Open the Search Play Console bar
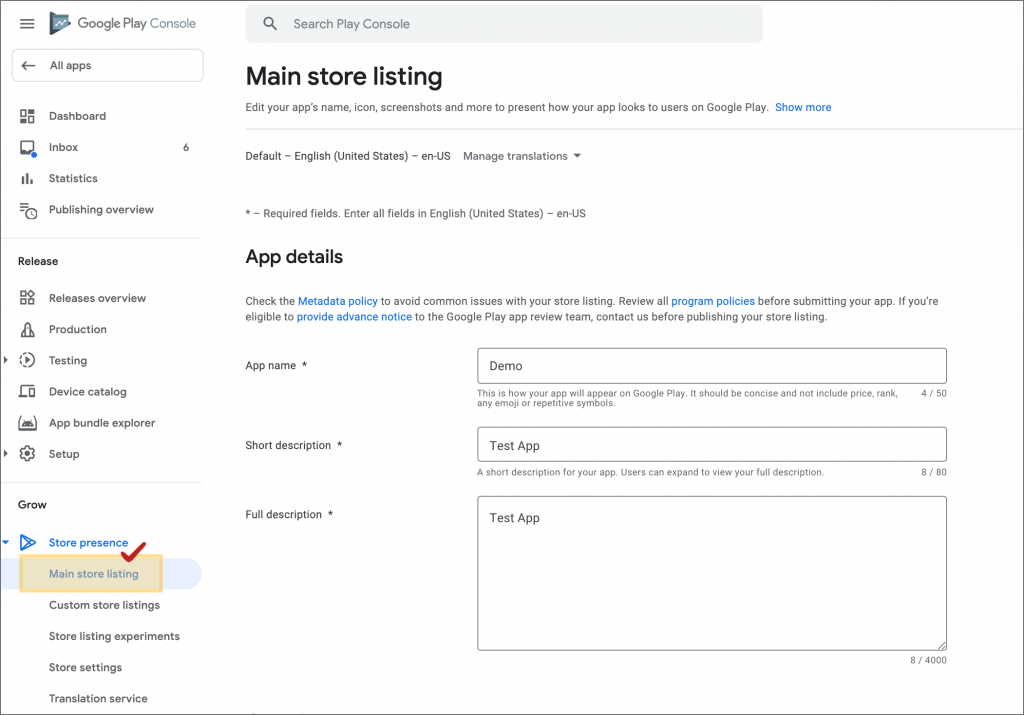1024x715 pixels. pyautogui.click(x=503, y=24)
